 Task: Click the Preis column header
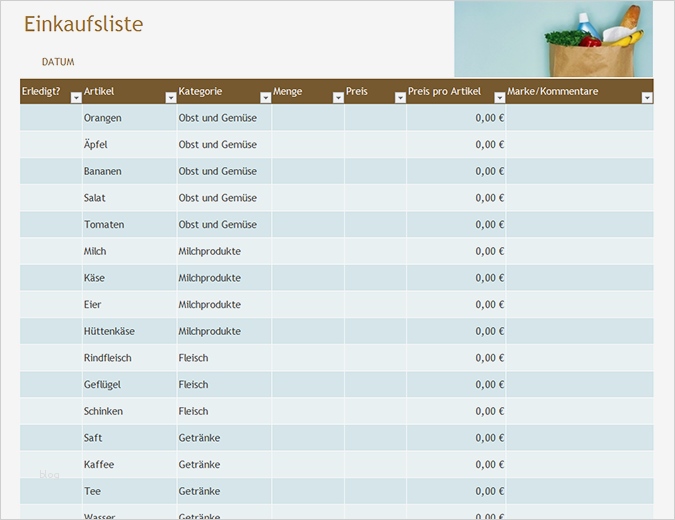tap(375, 91)
